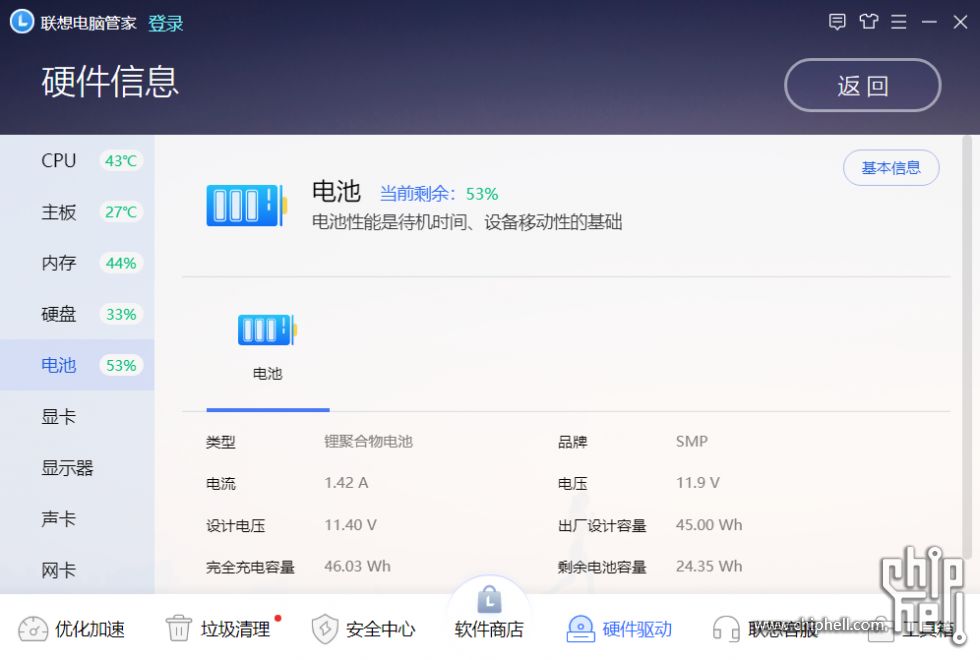
Task: Open the hamburger main menu
Action: [x=899, y=22]
